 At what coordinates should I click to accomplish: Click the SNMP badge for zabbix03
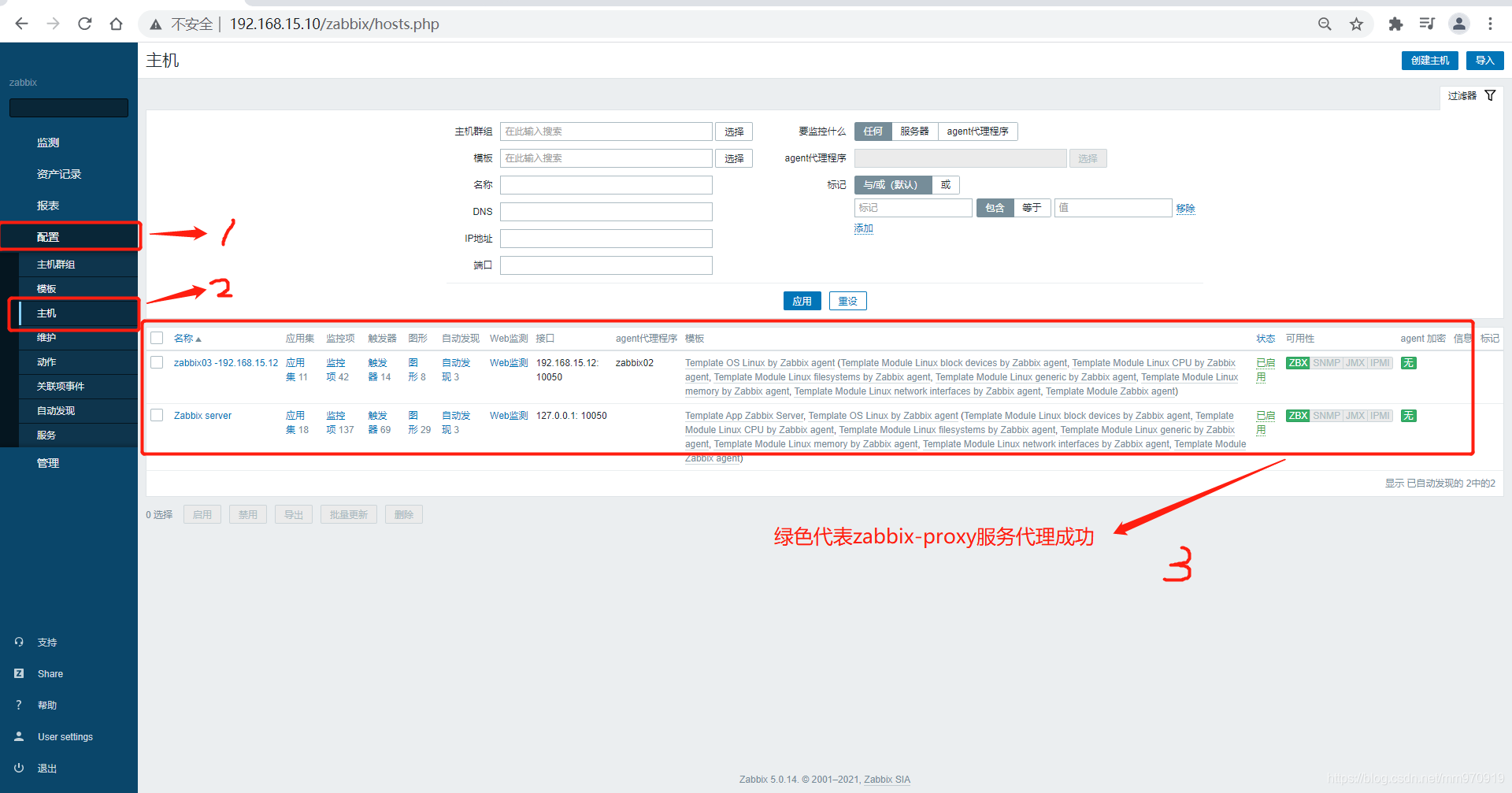pyautogui.click(x=1326, y=363)
